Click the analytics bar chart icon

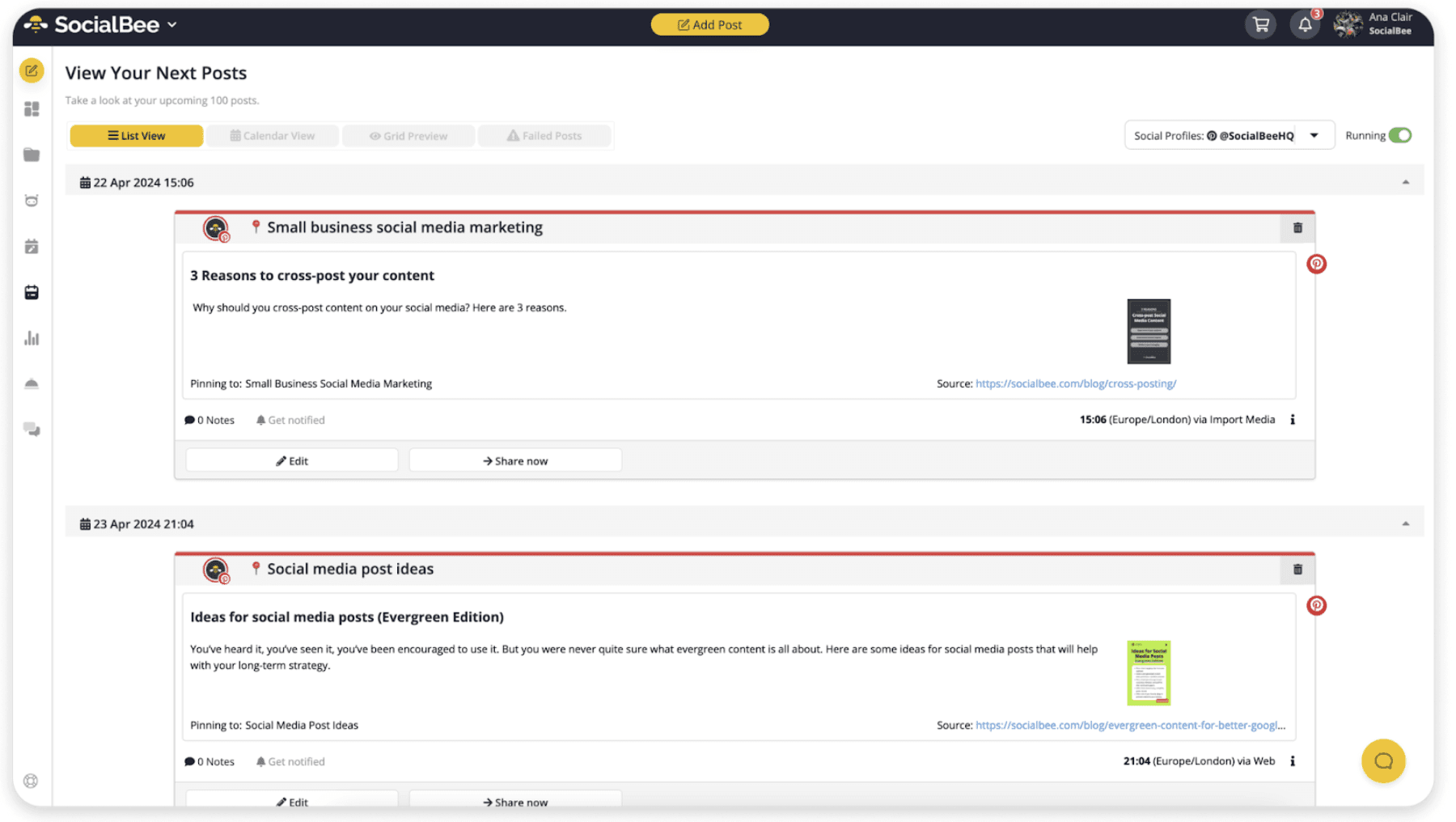[x=31, y=338]
